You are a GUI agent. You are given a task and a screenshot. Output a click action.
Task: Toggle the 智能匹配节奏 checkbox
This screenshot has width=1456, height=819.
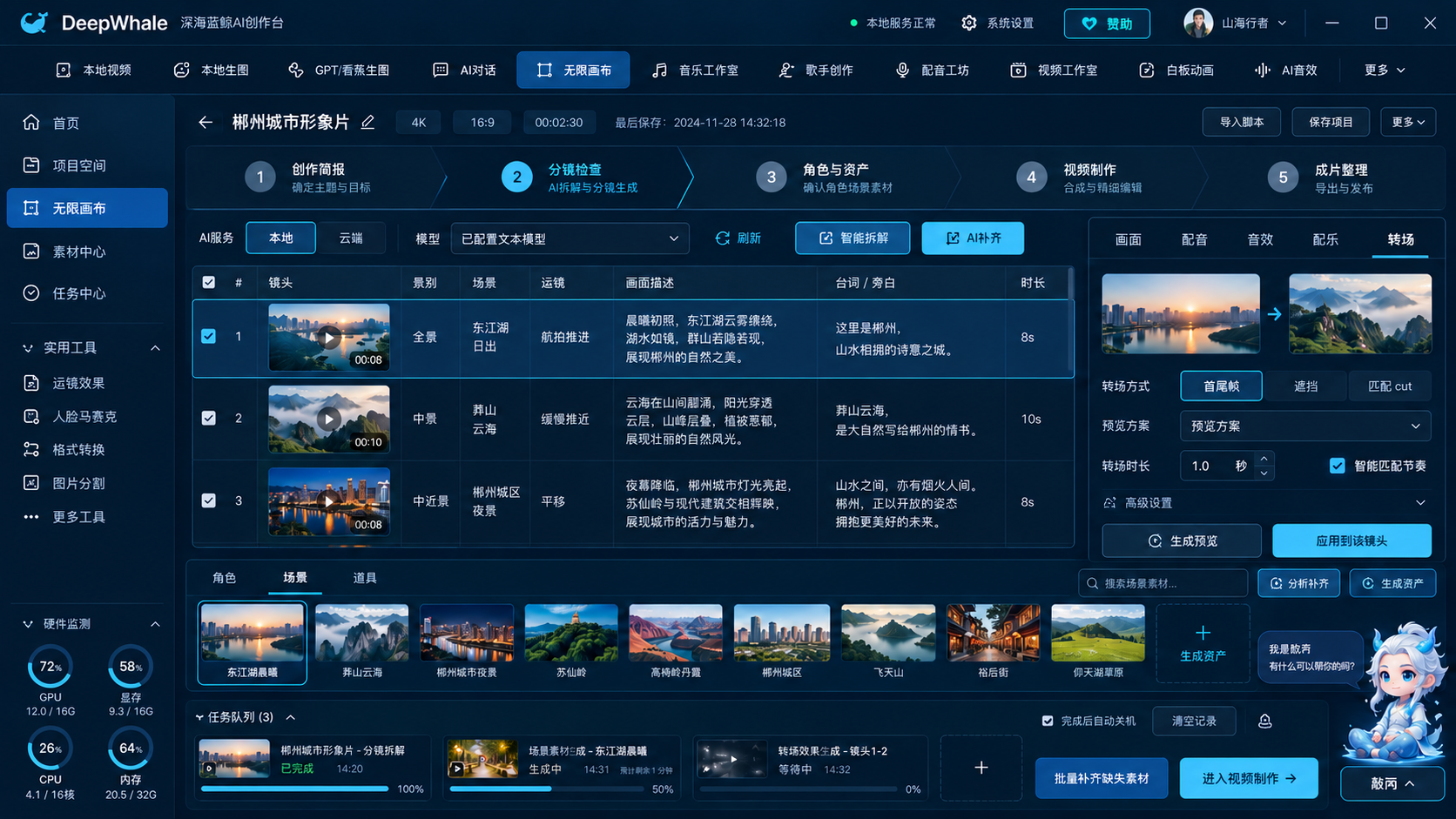(1338, 466)
